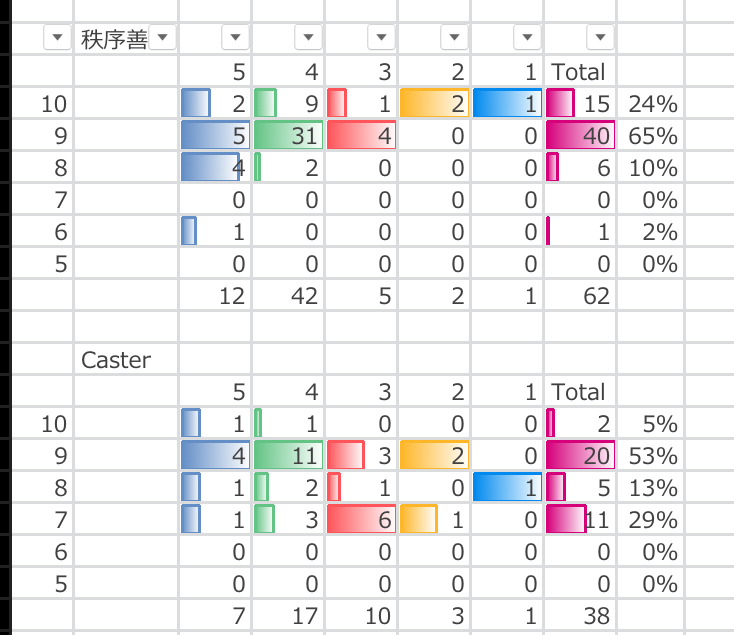Select the Caster total cell showing 38

point(580,616)
